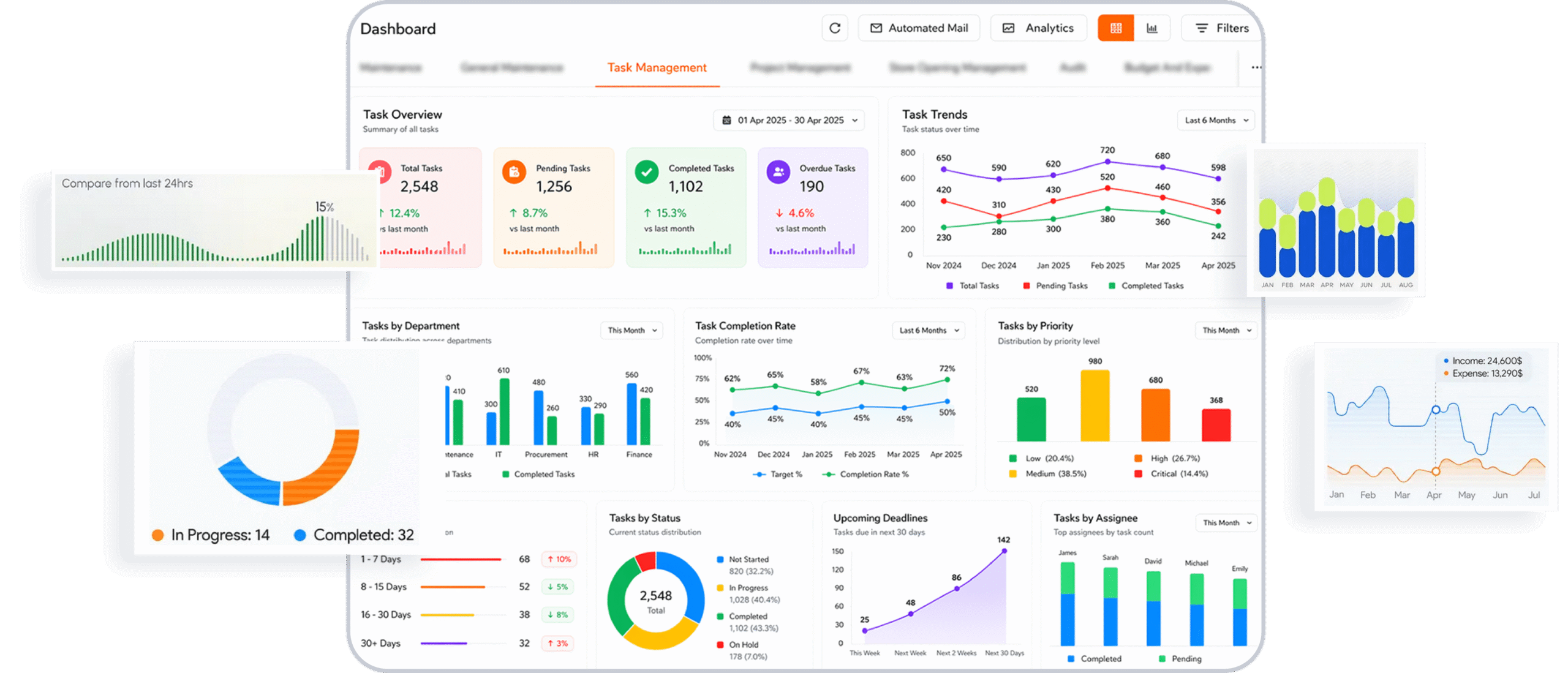This screenshot has width=1568, height=673.
Task: Click the yellow Medium priority bar 980
Action: tap(1095, 405)
